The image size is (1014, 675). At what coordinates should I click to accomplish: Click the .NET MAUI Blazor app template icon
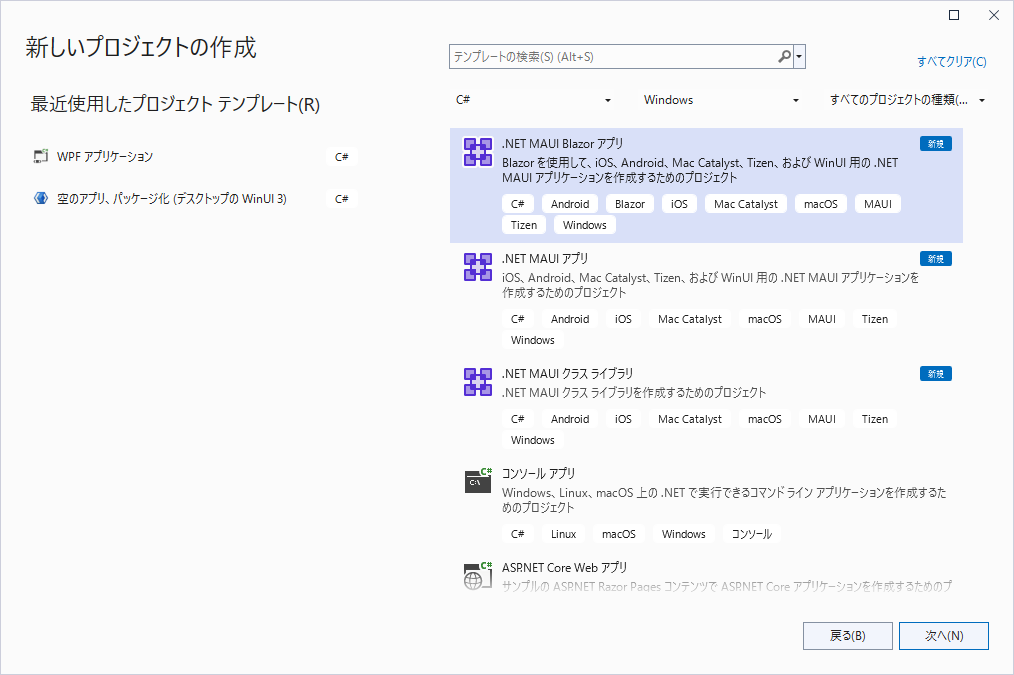click(x=478, y=152)
